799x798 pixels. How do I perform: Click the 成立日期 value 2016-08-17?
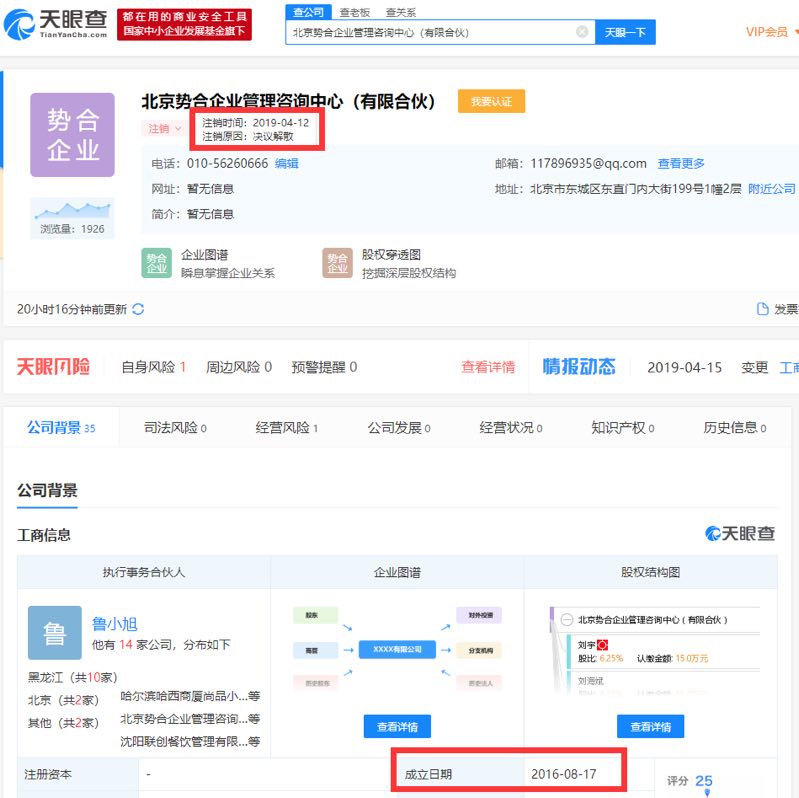point(564,774)
